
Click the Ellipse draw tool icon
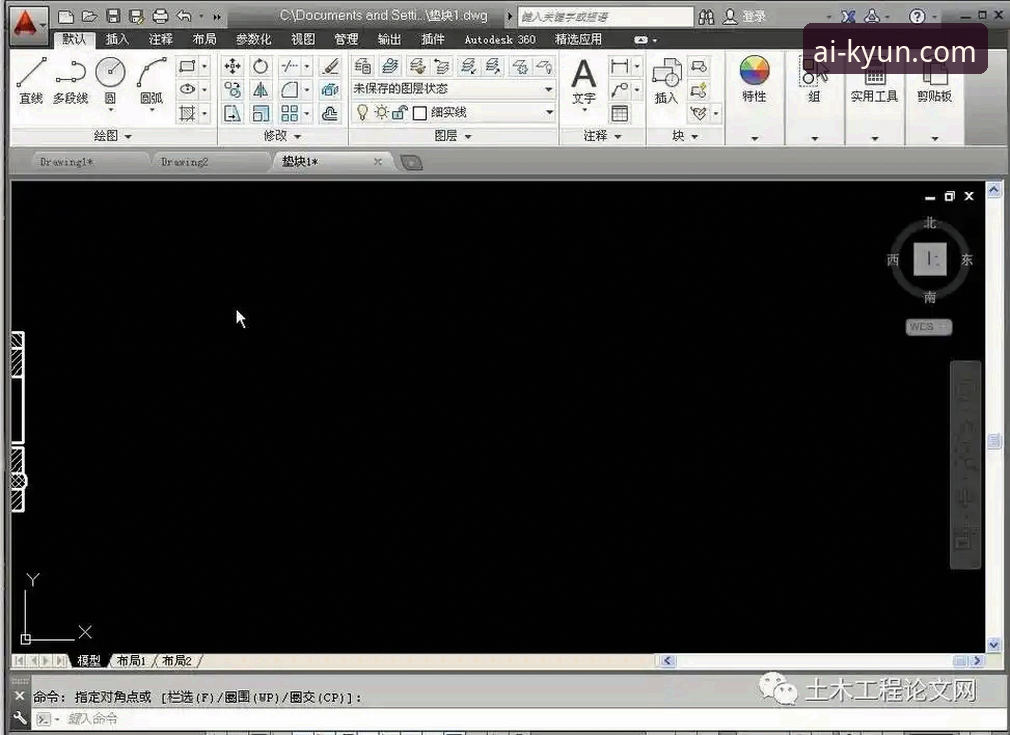coord(187,90)
